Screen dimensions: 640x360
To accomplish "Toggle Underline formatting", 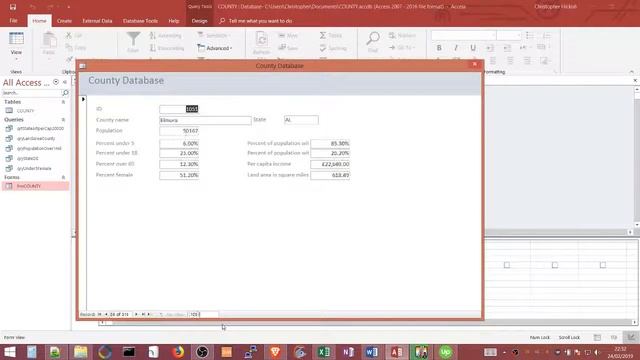I will click(x=473, y=48).
